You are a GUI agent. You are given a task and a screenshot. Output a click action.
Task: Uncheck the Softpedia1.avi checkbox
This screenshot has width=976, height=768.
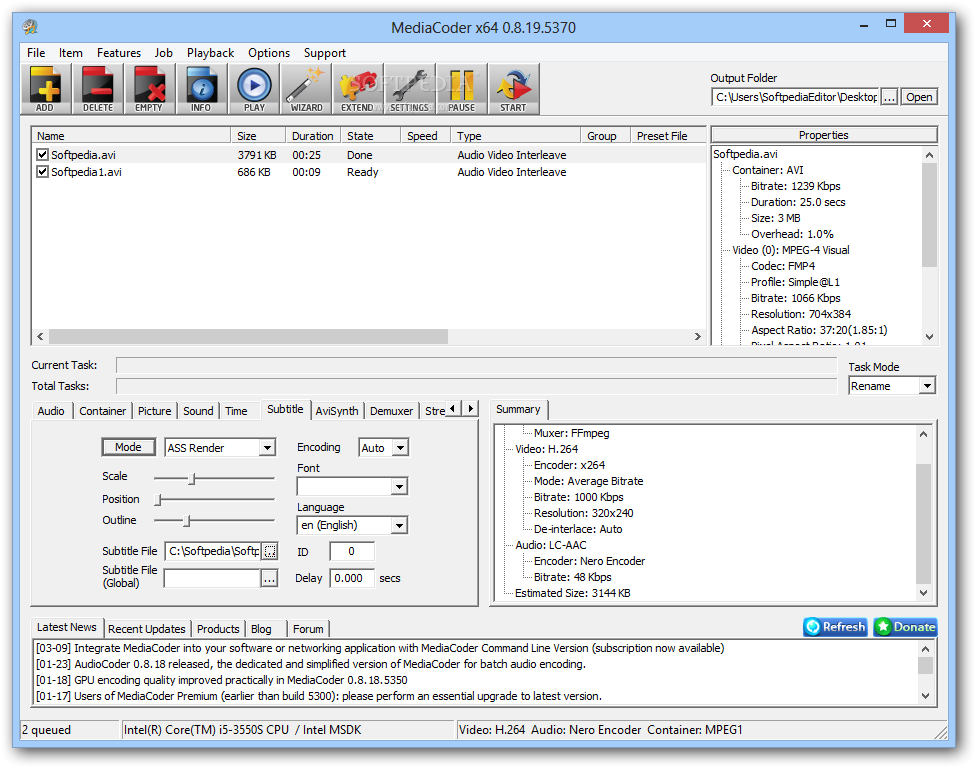(x=42, y=171)
